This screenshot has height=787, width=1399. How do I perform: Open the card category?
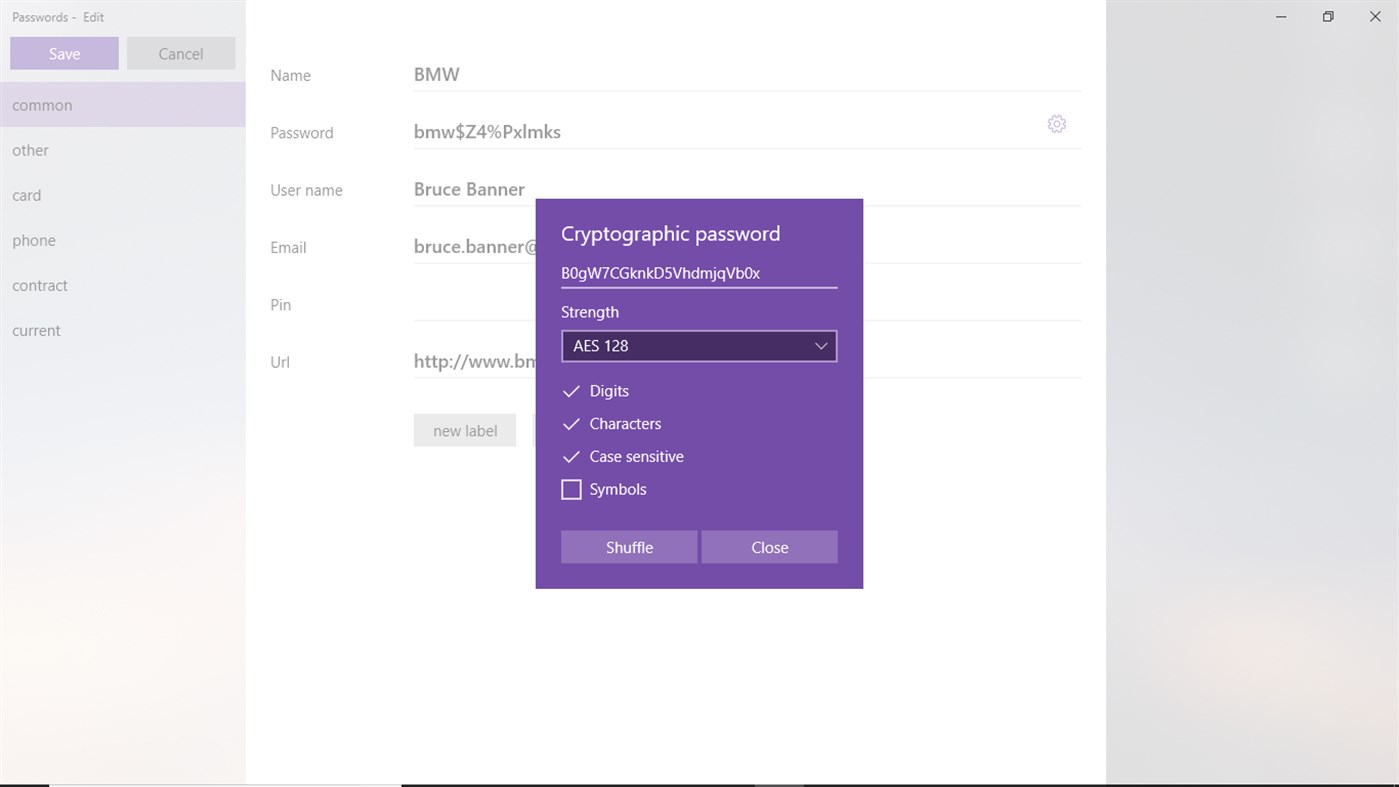pyautogui.click(x=27, y=195)
